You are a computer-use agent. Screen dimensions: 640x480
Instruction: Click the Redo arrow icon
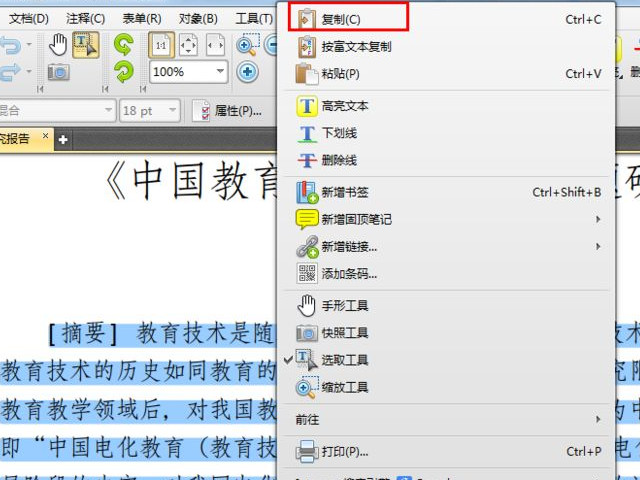(11, 72)
